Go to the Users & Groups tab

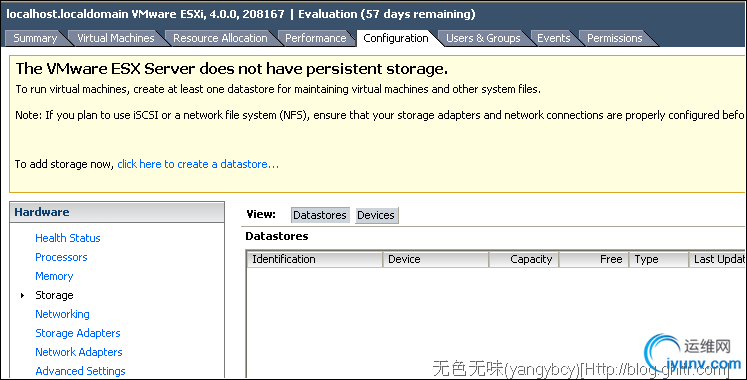point(483,38)
